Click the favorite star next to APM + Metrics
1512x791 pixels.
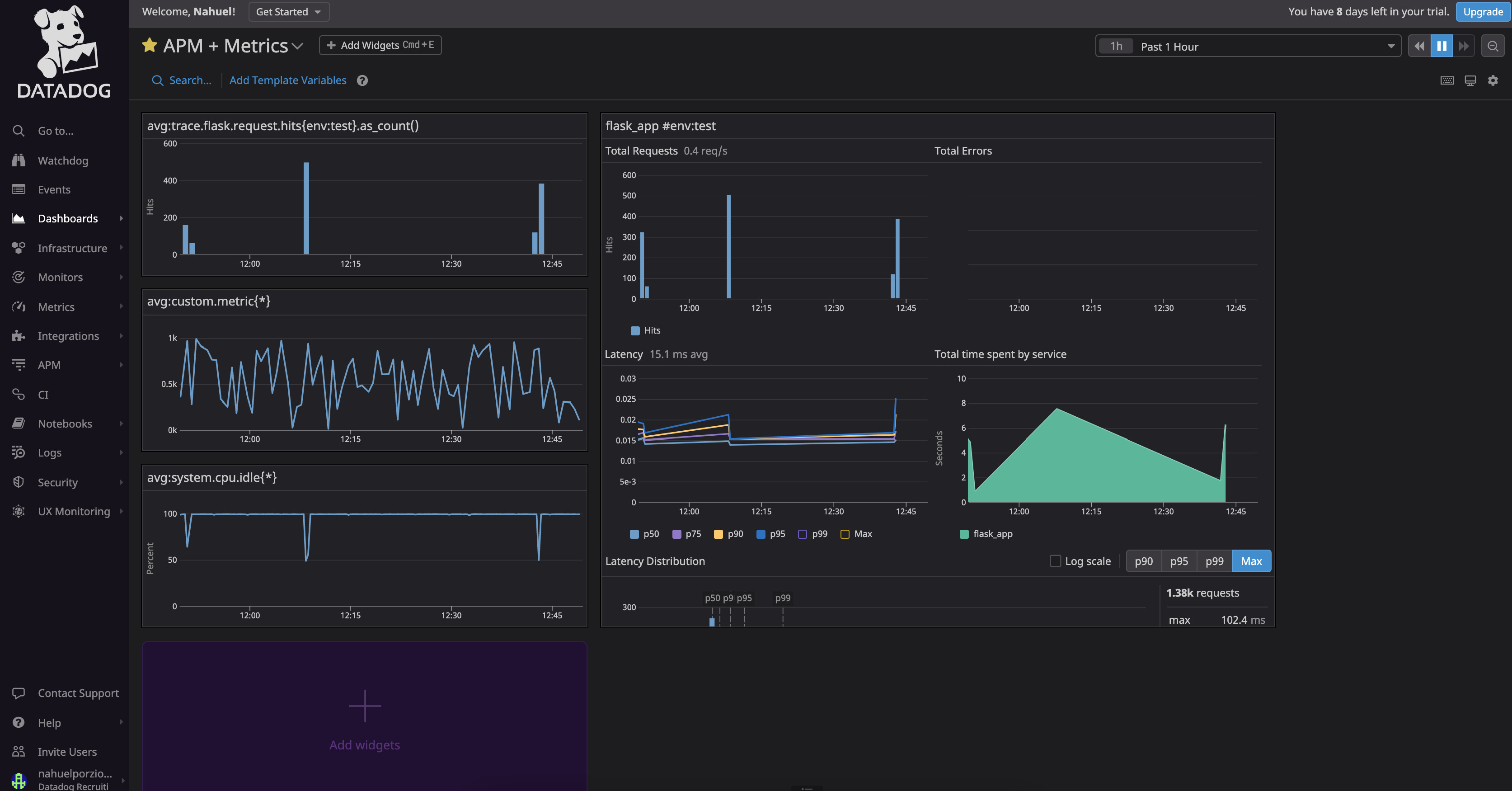tap(150, 45)
